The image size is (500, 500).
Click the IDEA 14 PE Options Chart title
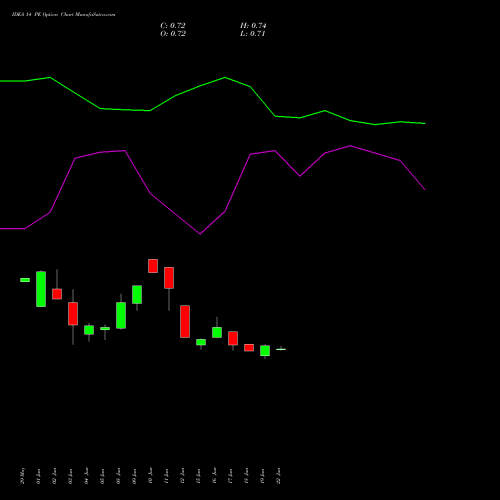tap(63, 15)
